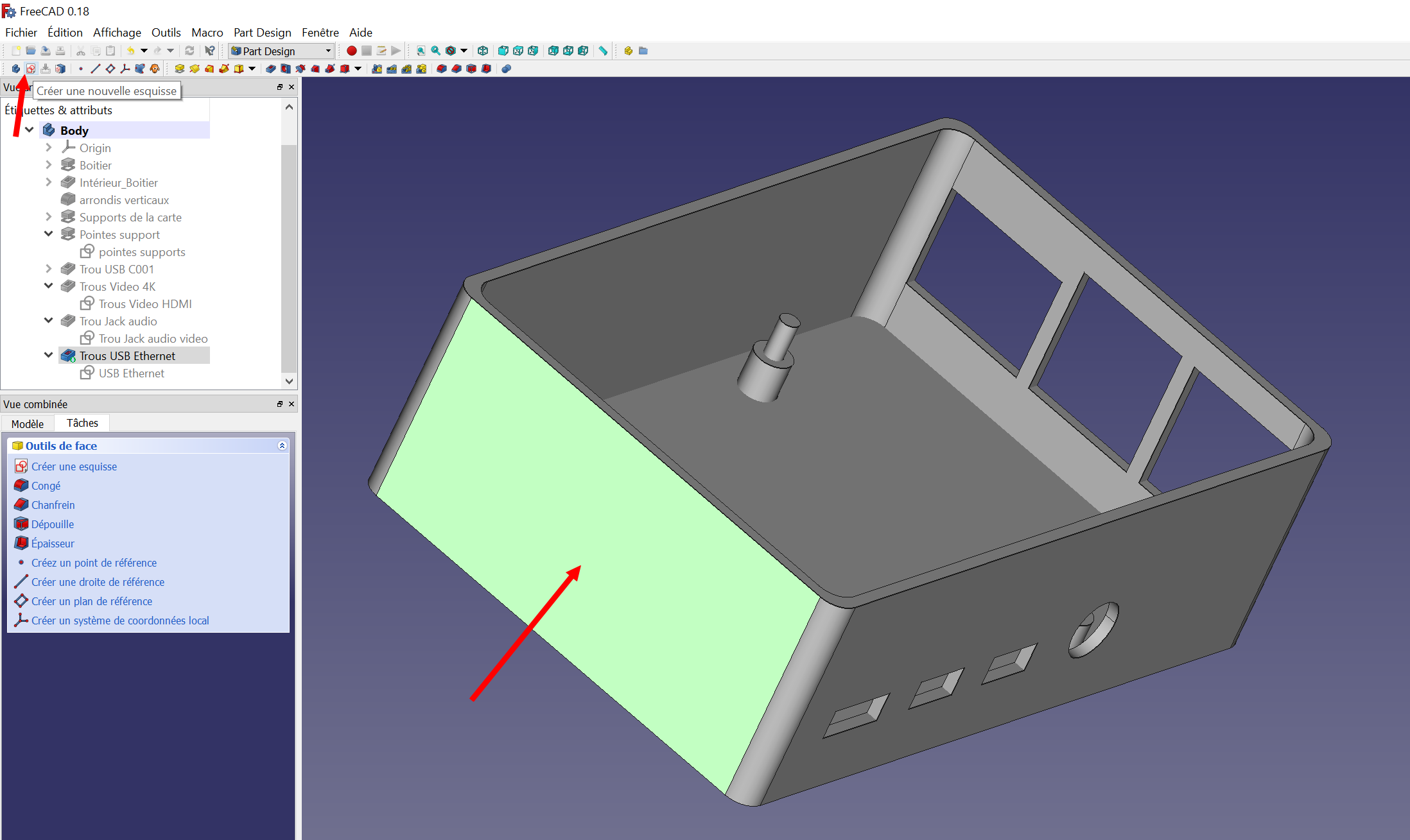Click the Front view cube icon
The width and height of the screenshot is (1410, 840).
pyautogui.click(x=503, y=51)
